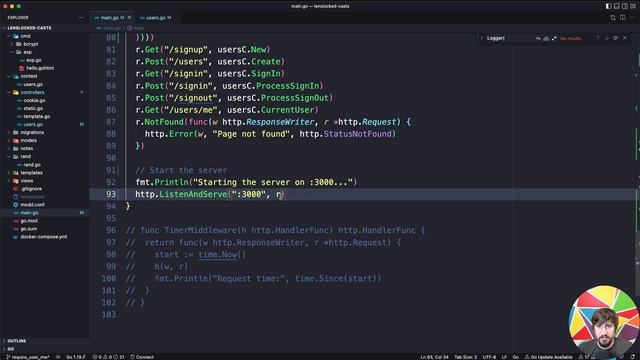Open Explorer views and more actions menu
Viewport: 640px width, 360px height.
point(80,18)
